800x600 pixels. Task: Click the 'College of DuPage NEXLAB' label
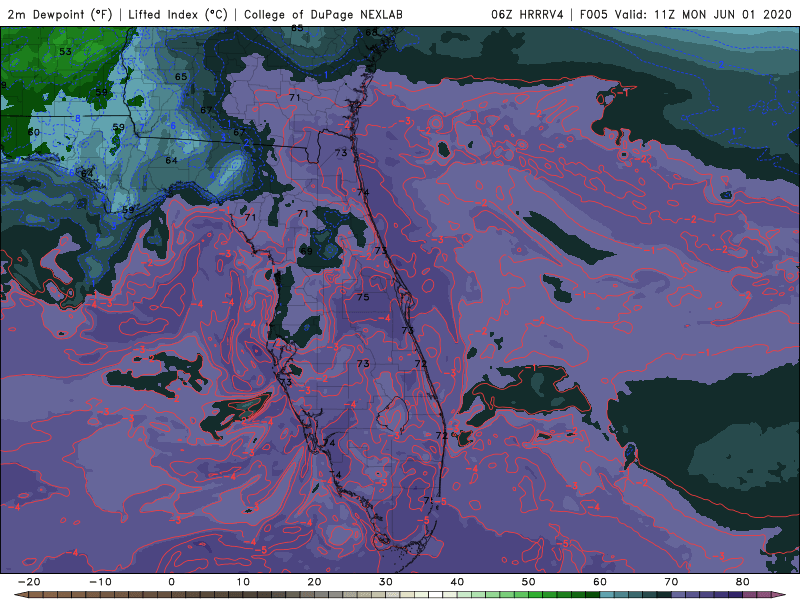pyautogui.click(x=323, y=14)
